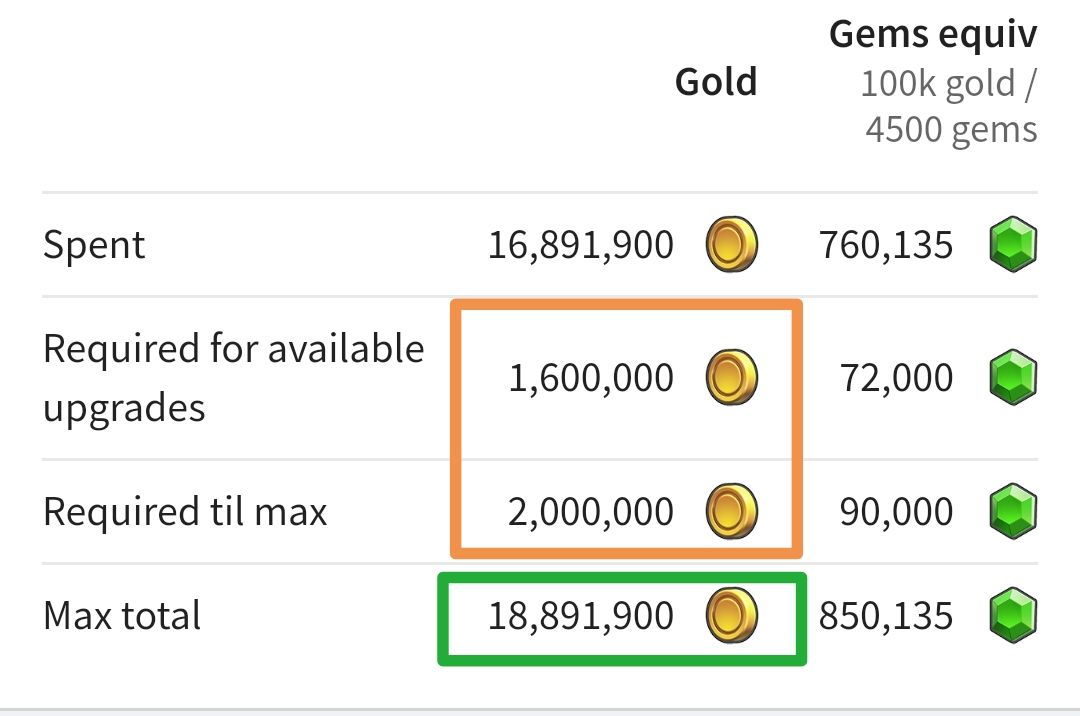Select the Gold column header
Screen dimensions: 1080x716
716,82
